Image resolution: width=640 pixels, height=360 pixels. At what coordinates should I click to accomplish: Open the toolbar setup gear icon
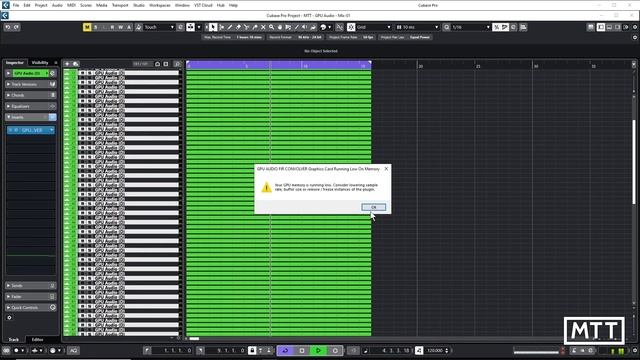pyautogui.click(x=635, y=27)
